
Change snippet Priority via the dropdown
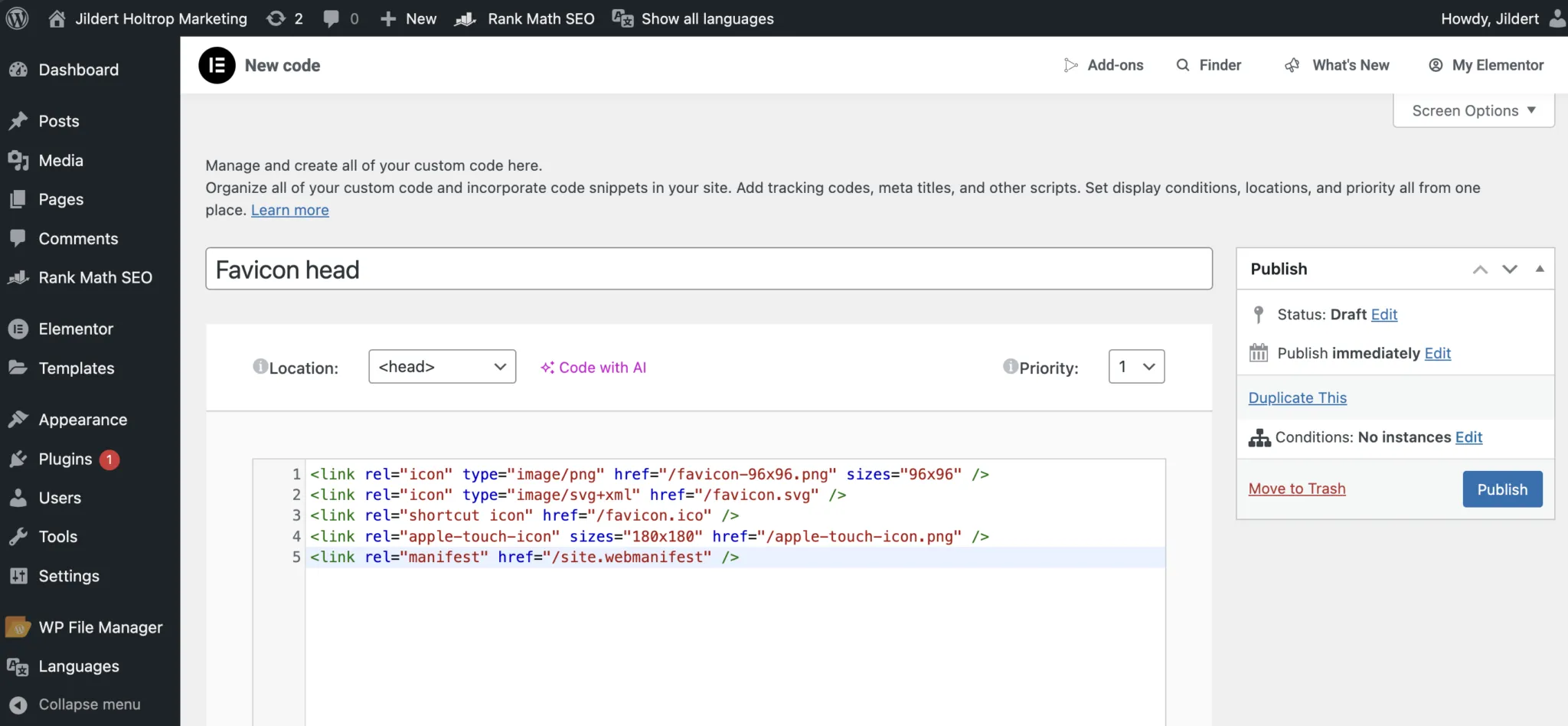point(1136,366)
